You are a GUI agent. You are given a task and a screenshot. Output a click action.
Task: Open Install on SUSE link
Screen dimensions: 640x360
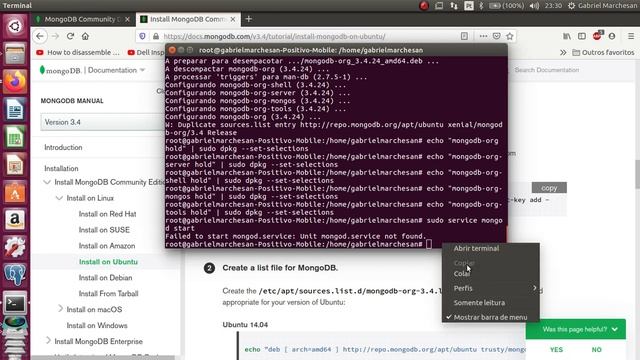click(104, 230)
